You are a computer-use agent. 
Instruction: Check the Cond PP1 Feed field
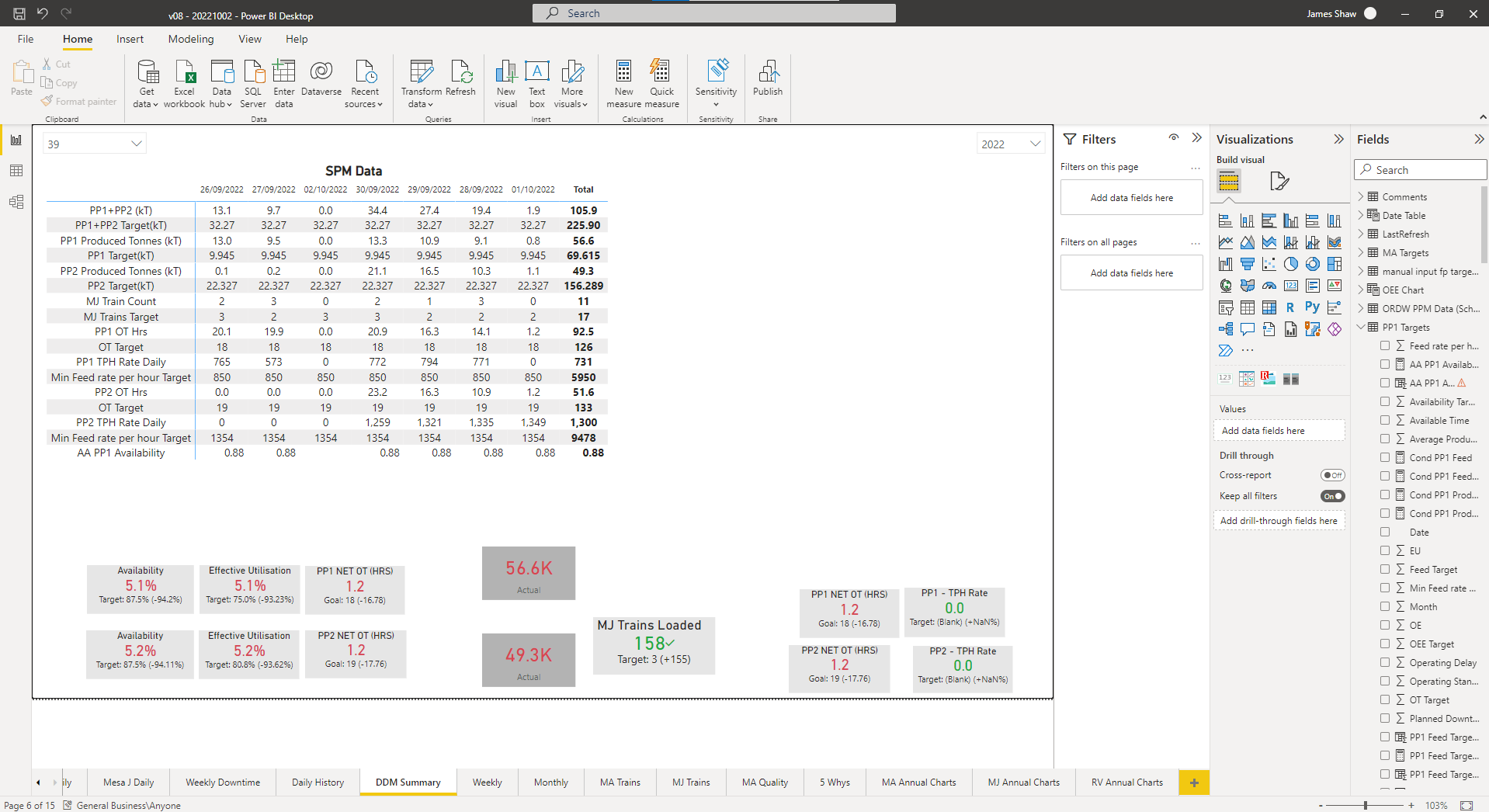(1385, 457)
